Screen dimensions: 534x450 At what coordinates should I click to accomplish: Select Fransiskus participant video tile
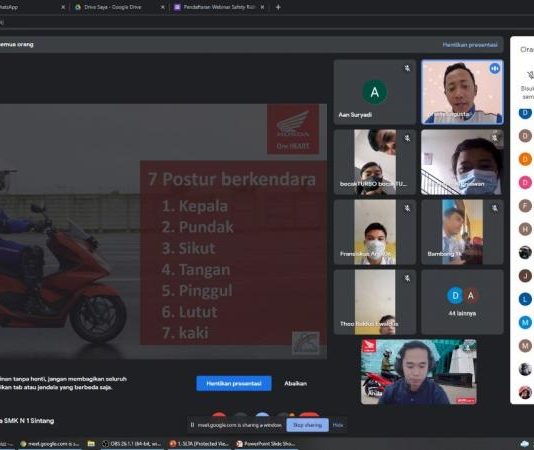point(375,232)
